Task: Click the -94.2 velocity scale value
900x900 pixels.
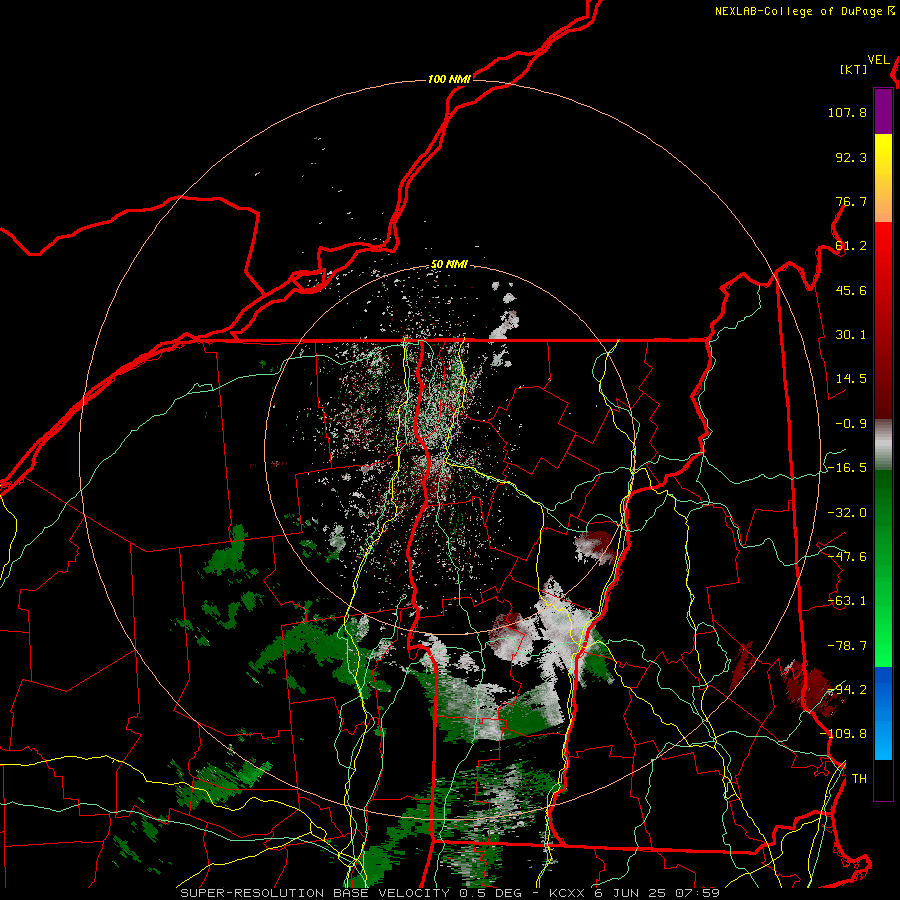Action: (847, 690)
